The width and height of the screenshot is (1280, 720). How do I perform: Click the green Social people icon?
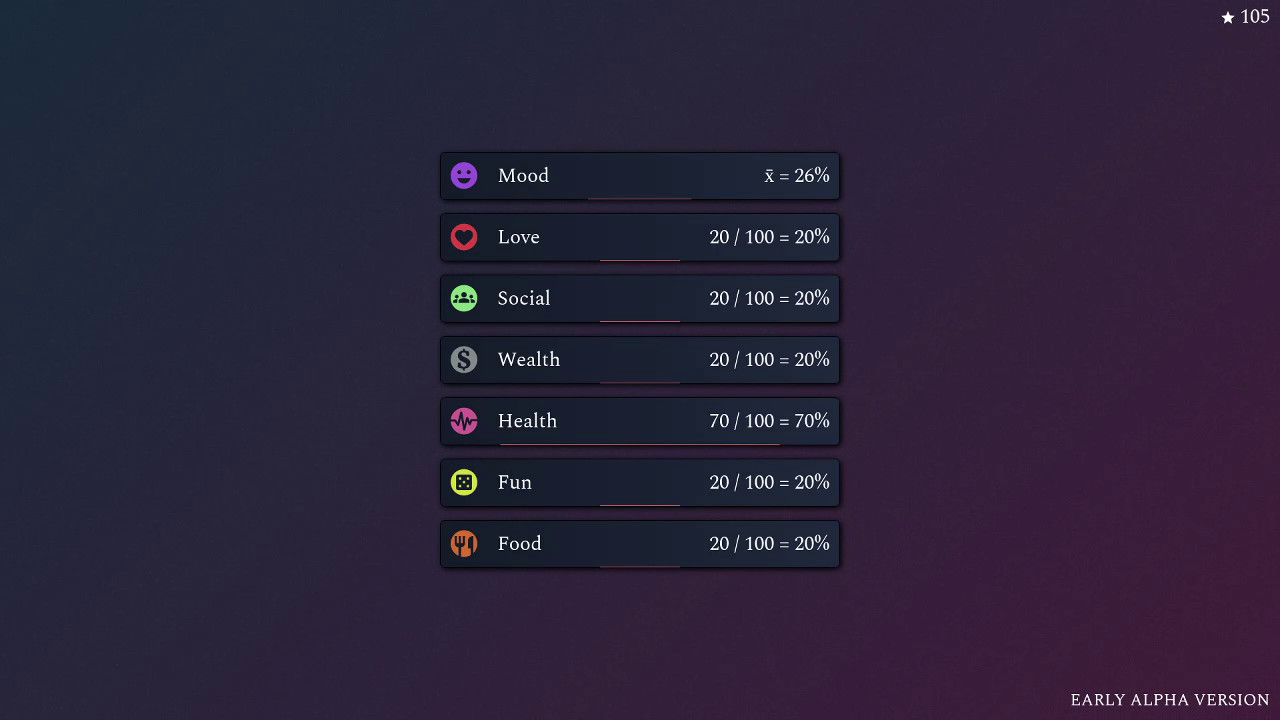(x=464, y=298)
